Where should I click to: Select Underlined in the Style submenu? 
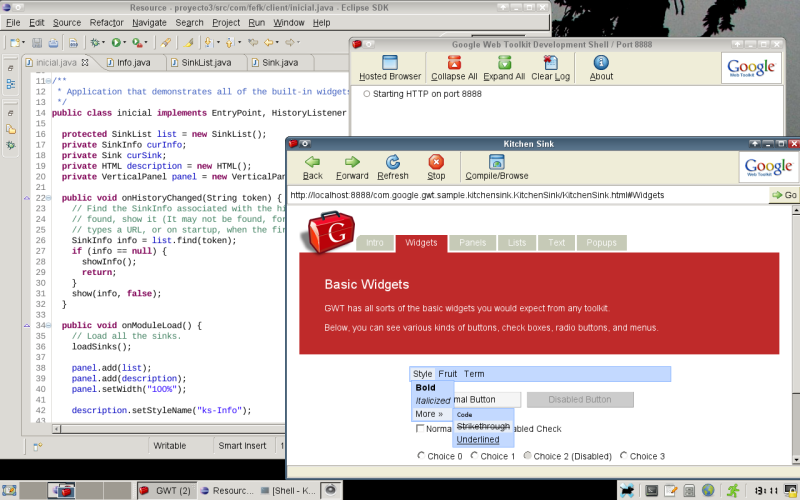[478, 439]
